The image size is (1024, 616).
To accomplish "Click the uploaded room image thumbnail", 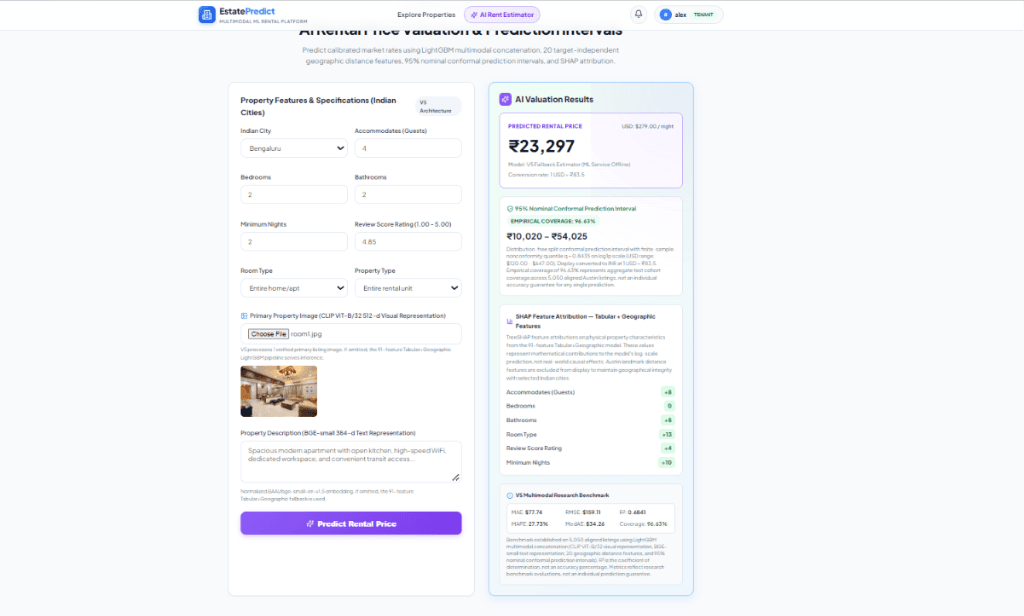I will tap(279, 391).
